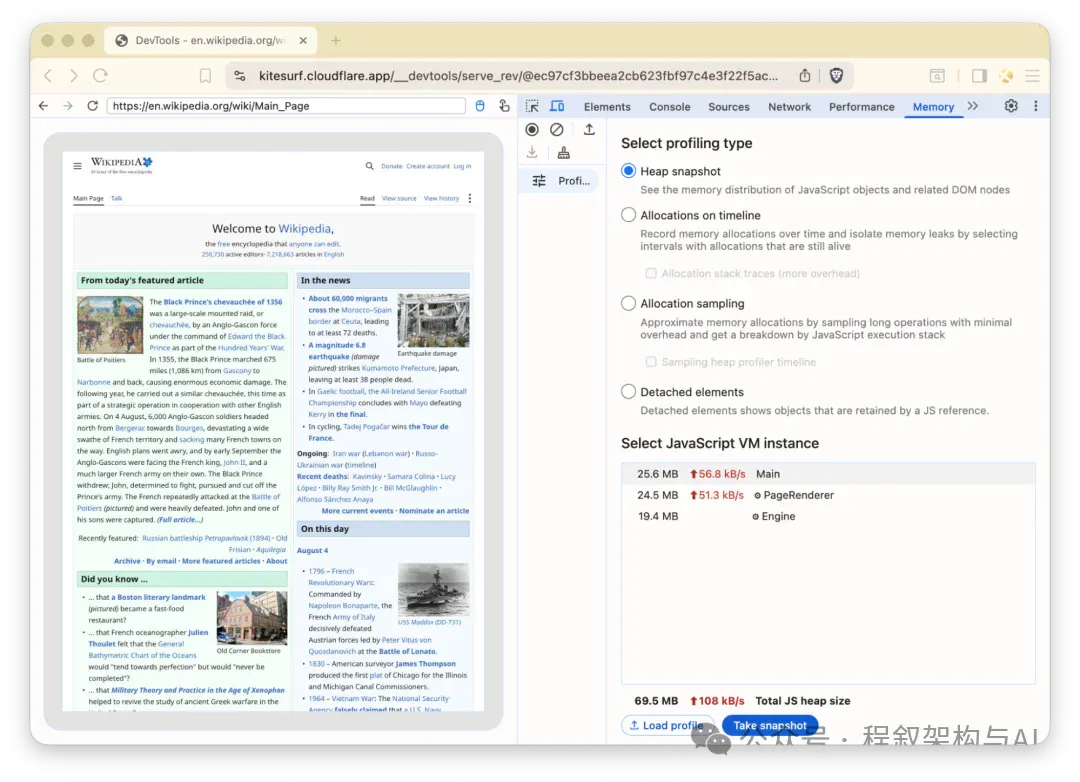Viewport: 1080px width, 782px height.
Task: Select Heap snapshot radio button
Action: click(x=628, y=171)
